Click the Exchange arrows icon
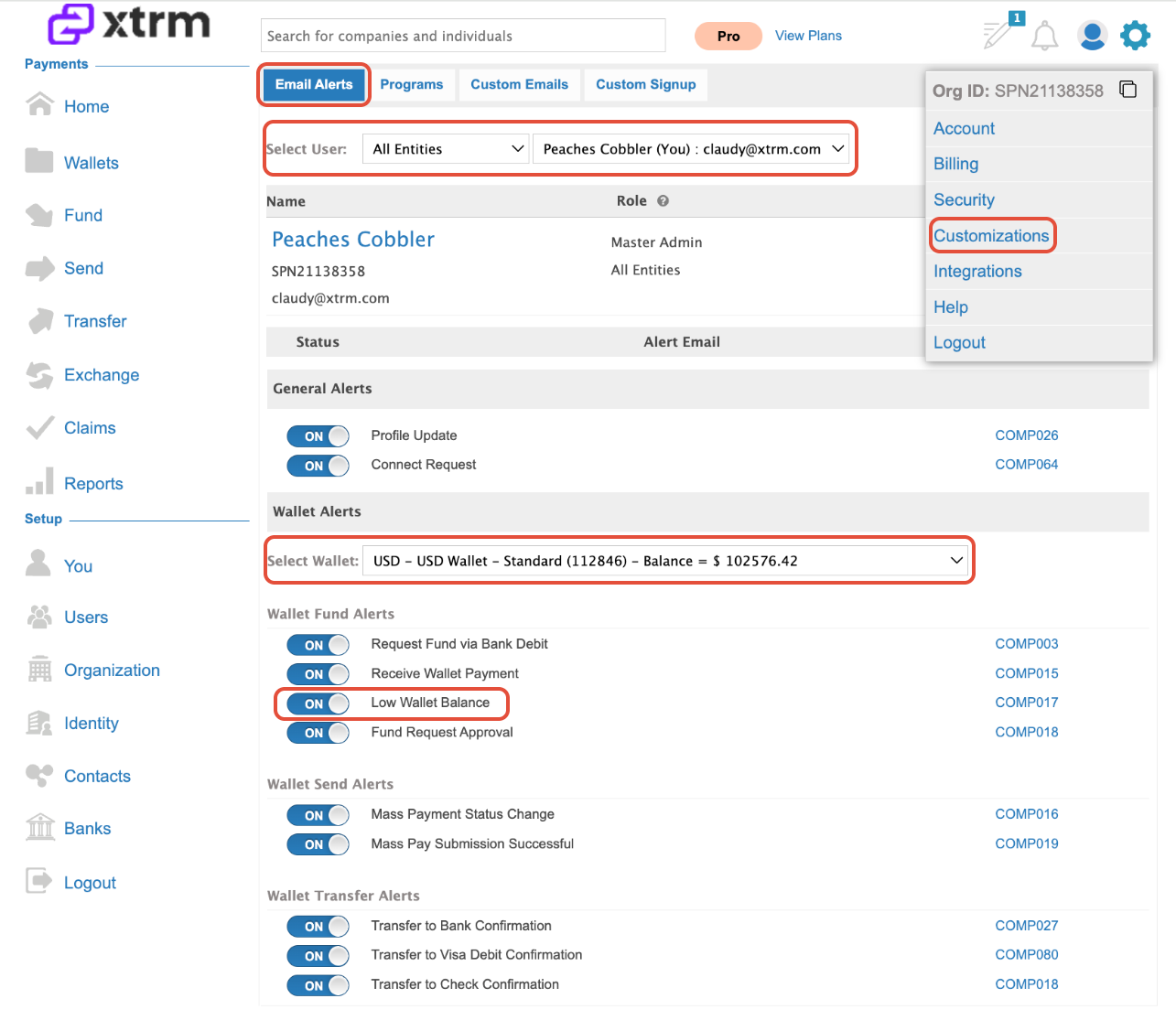1176x1020 pixels. click(39, 375)
